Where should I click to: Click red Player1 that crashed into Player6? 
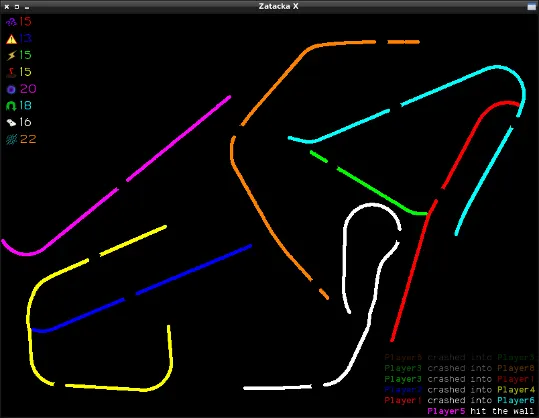coord(403,400)
